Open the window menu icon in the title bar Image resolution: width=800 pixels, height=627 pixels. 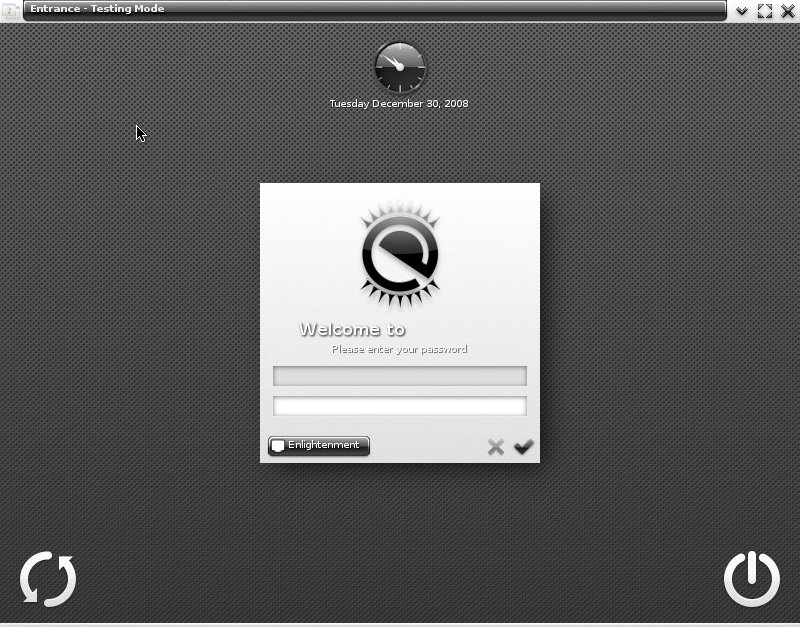pyautogui.click(x=10, y=11)
